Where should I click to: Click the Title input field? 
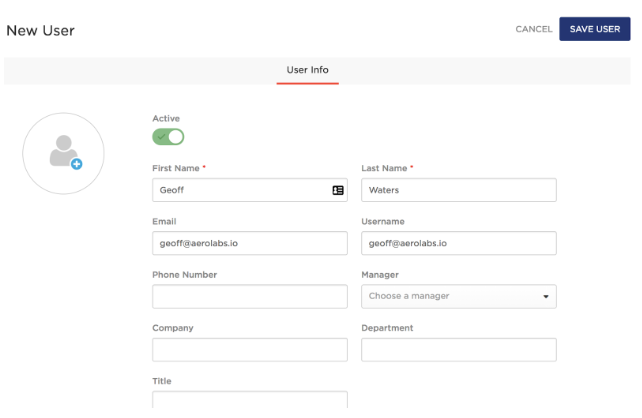(x=250, y=400)
